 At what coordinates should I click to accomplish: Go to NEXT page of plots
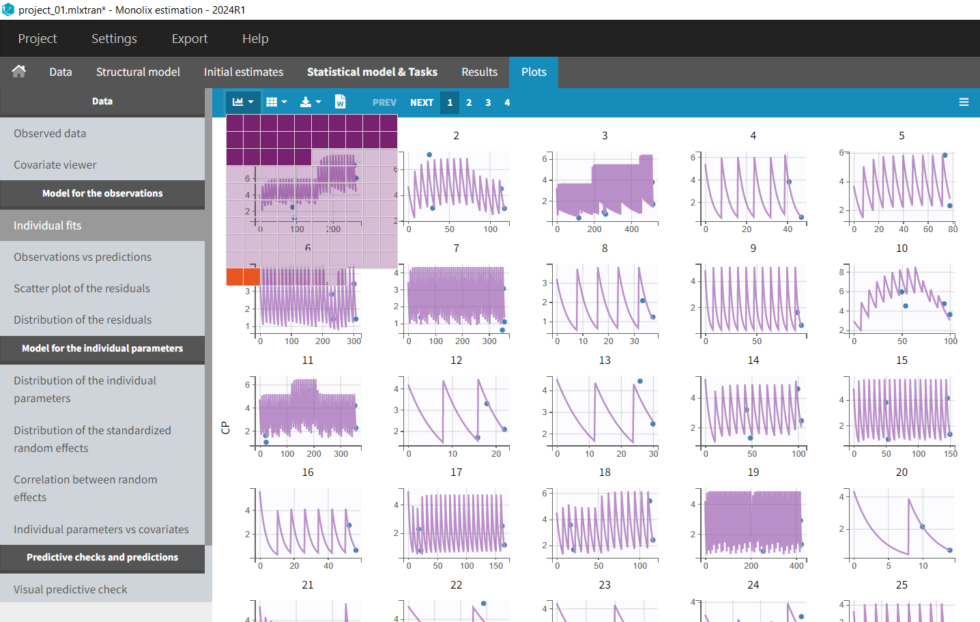(421, 102)
